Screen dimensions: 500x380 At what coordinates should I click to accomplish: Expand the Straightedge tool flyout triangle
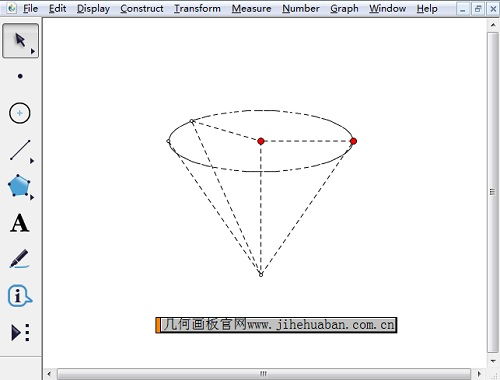click(32, 161)
